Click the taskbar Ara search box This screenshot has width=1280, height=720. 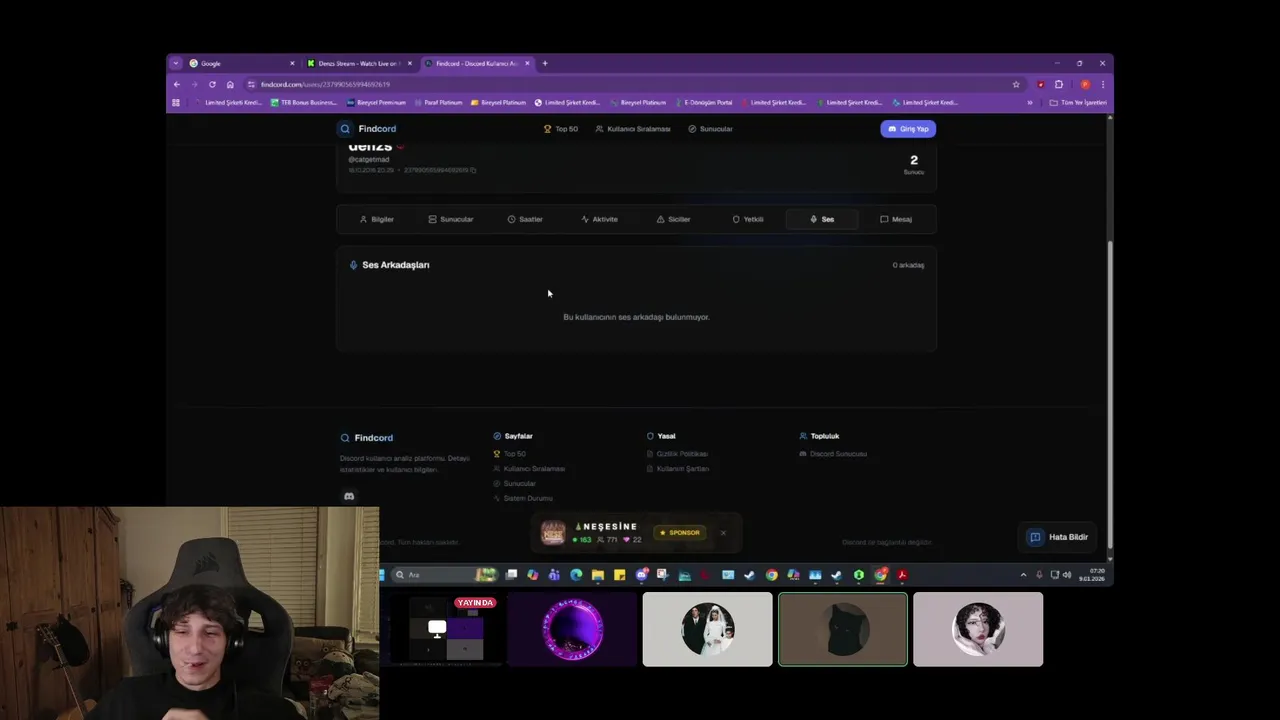click(x=443, y=575)
